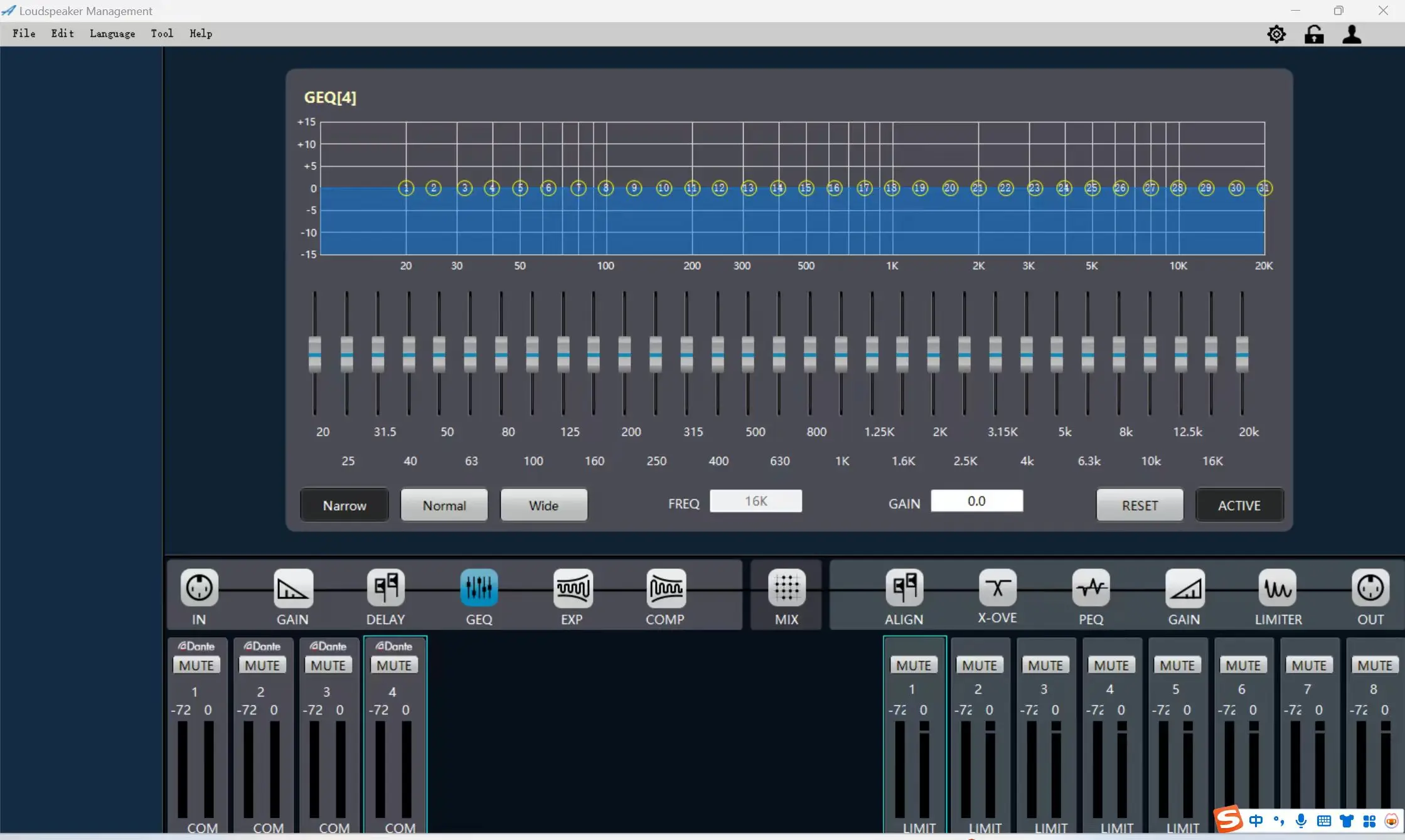Mute input channel 4
Image resolution: width=1405 pixels, height=840 pixels.
(395, 665)
